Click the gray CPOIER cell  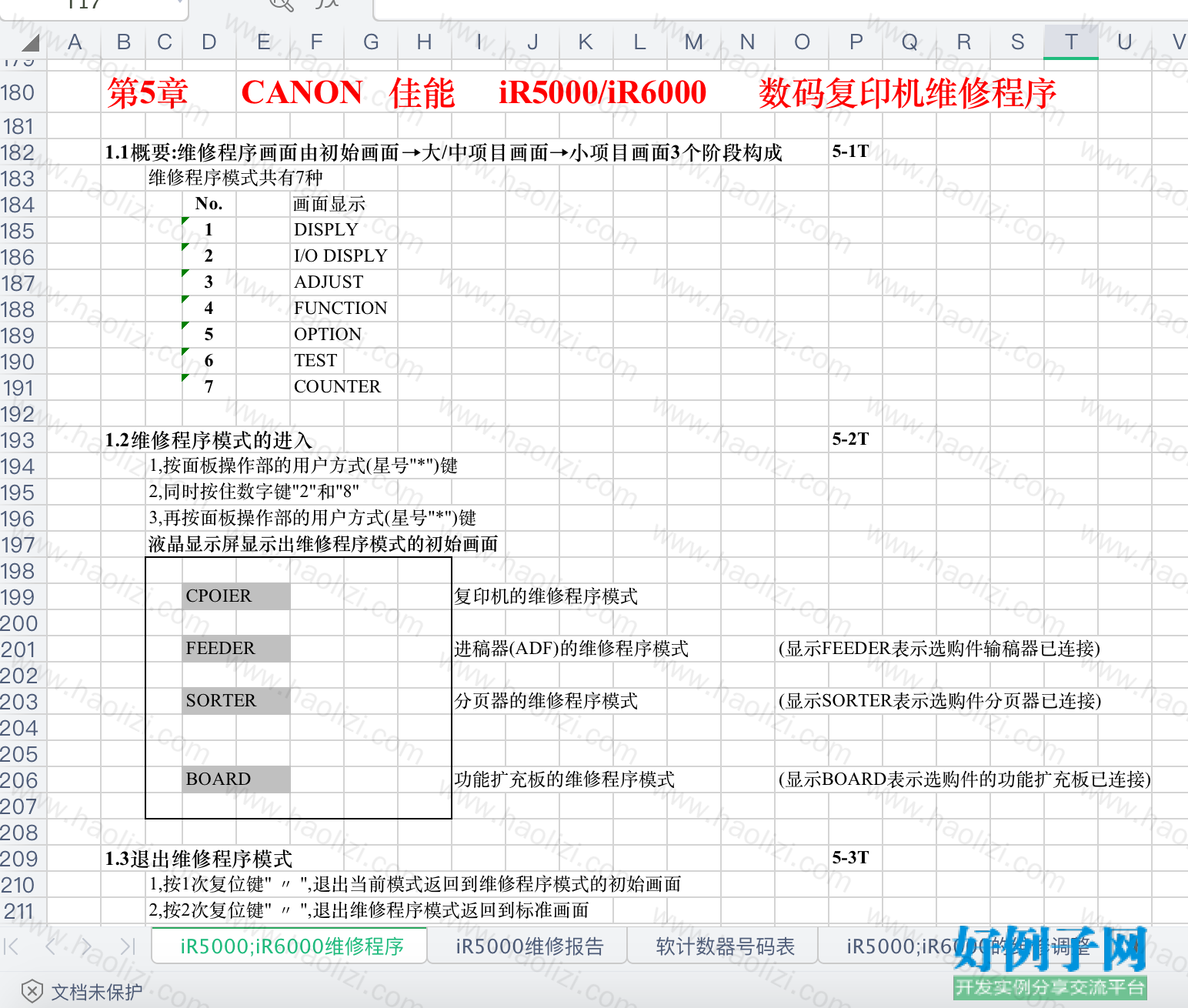pyautogui.click(x=236, y=596)
